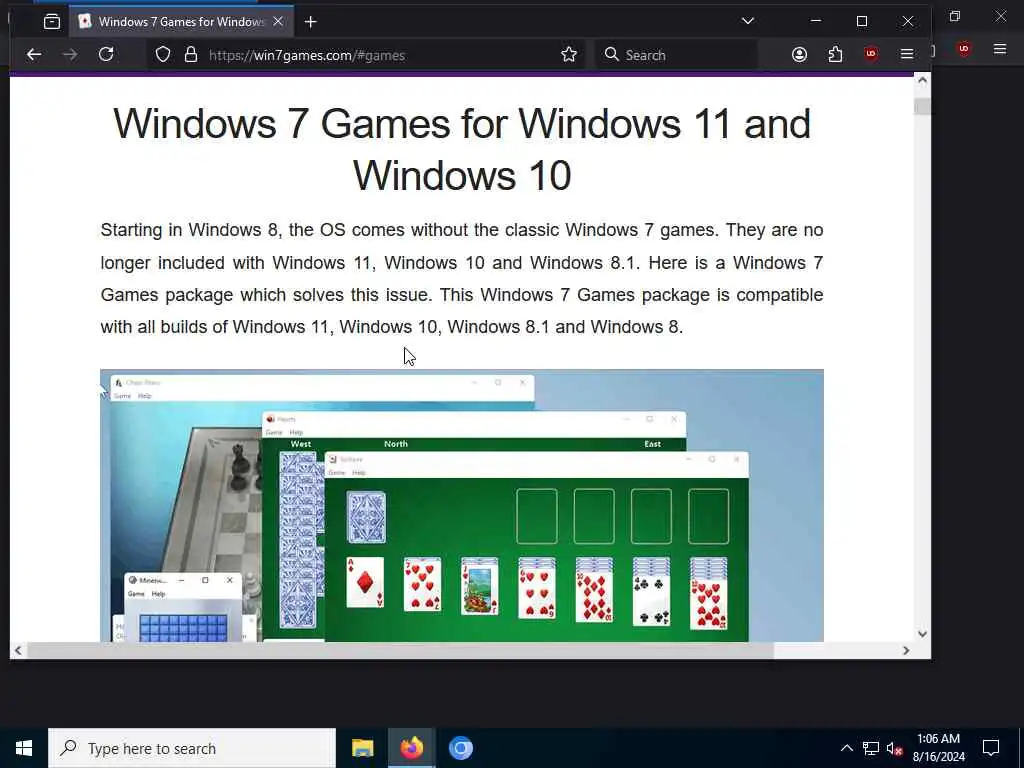Restore the background window size

click(955, 16)
